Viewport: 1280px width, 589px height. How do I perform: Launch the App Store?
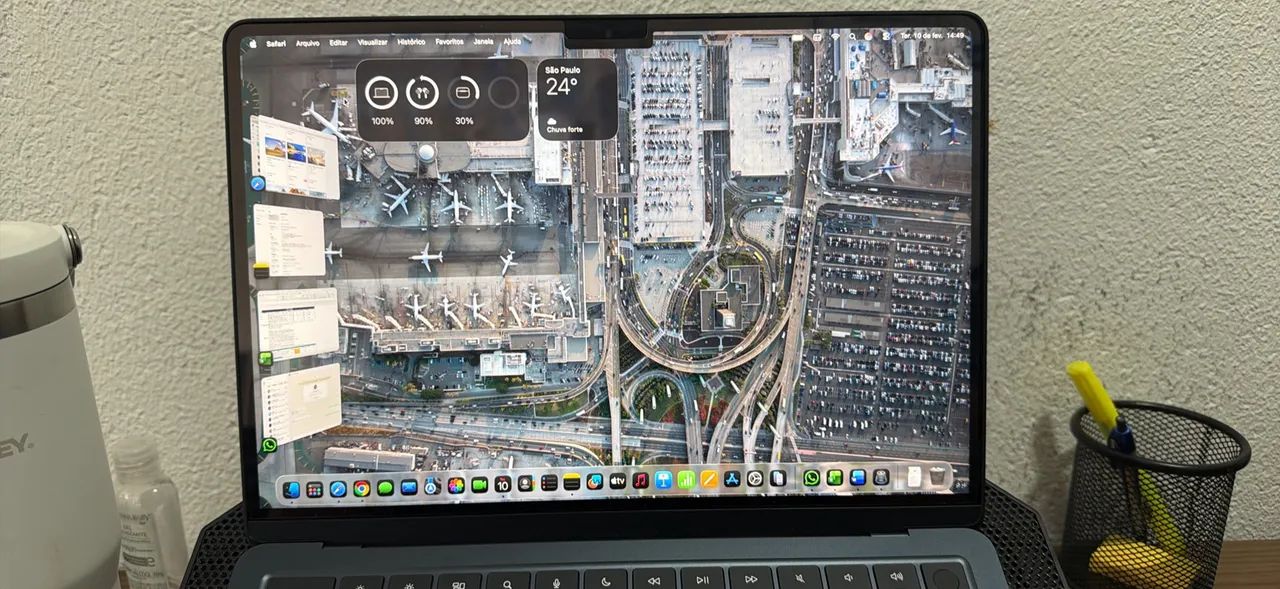pyautogui.click(x=731, y=483)
